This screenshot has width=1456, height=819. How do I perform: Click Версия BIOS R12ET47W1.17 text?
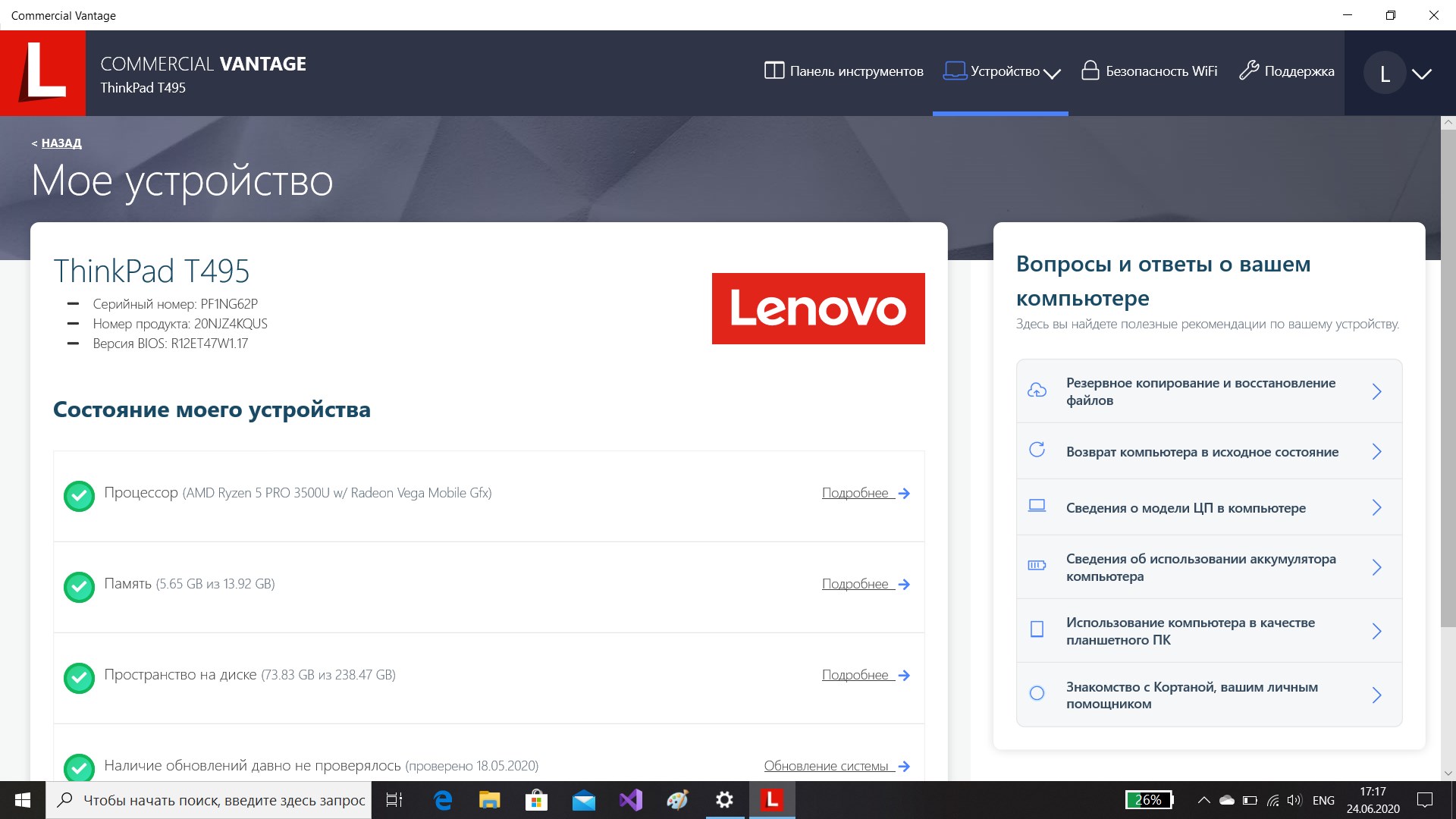[171, 344]
